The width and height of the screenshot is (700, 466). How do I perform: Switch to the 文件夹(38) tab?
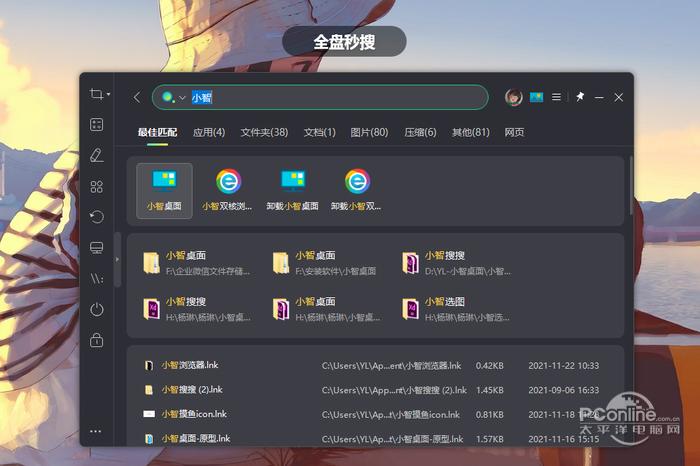point(264,132)
